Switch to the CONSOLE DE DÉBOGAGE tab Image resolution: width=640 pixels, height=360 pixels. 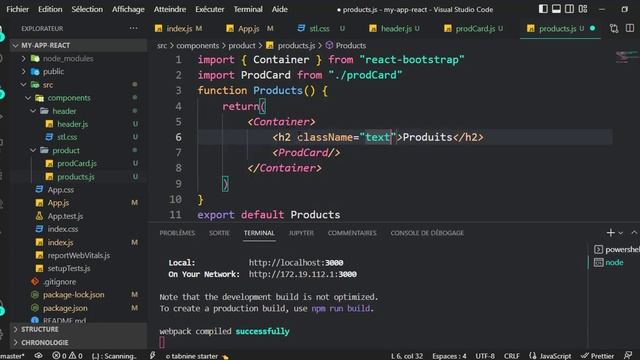click(x=427, y=233)
